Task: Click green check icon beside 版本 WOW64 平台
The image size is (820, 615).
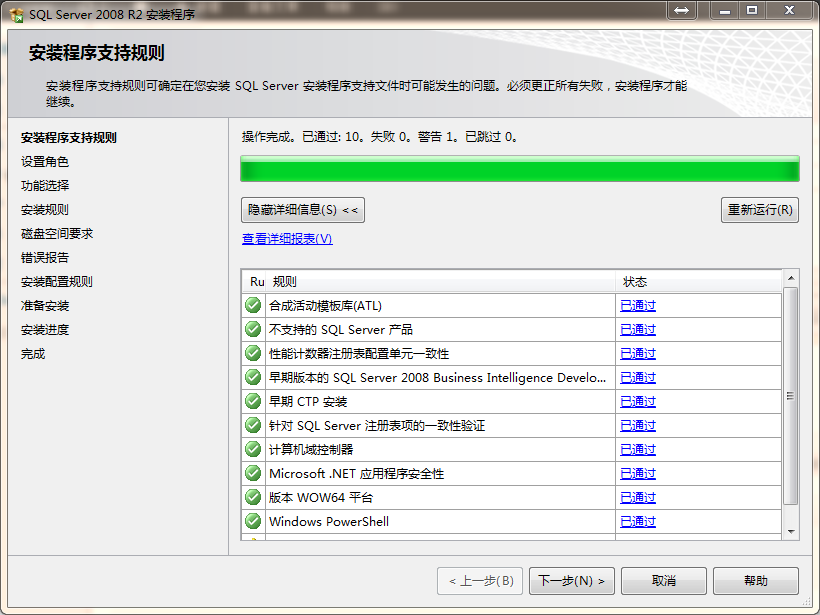Action: (x=253, y=498)
